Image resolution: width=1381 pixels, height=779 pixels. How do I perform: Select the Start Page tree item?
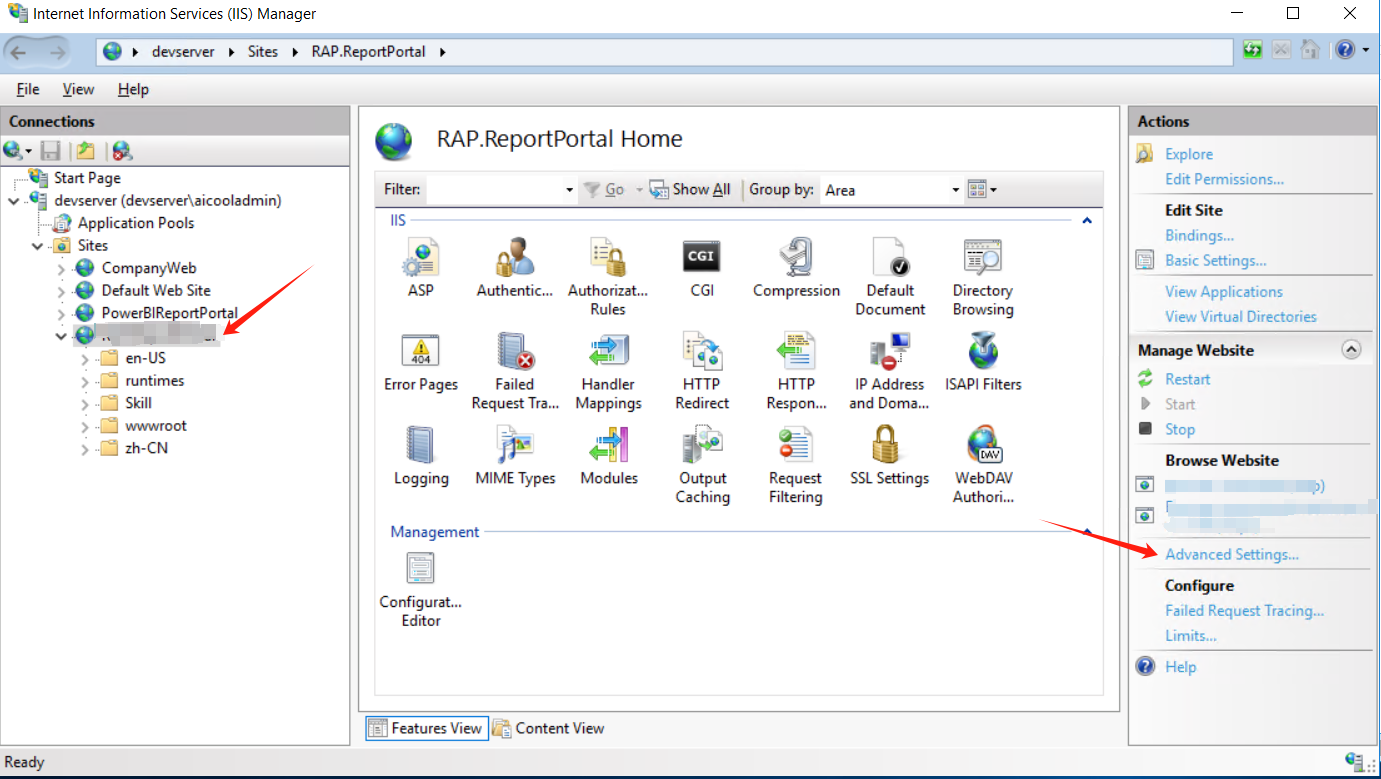point(87,178)
